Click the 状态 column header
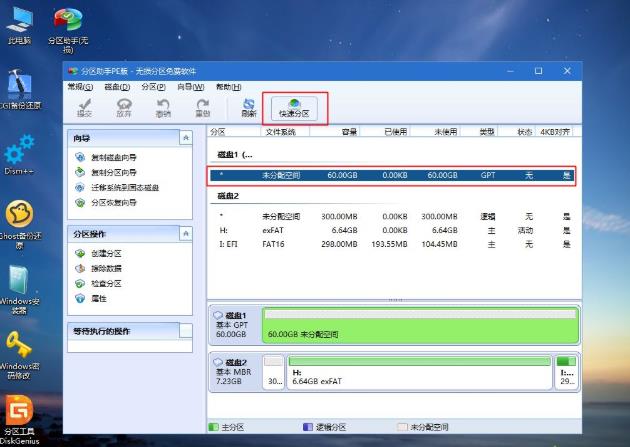This screenshot has width=630, height=447. (517, 132)
